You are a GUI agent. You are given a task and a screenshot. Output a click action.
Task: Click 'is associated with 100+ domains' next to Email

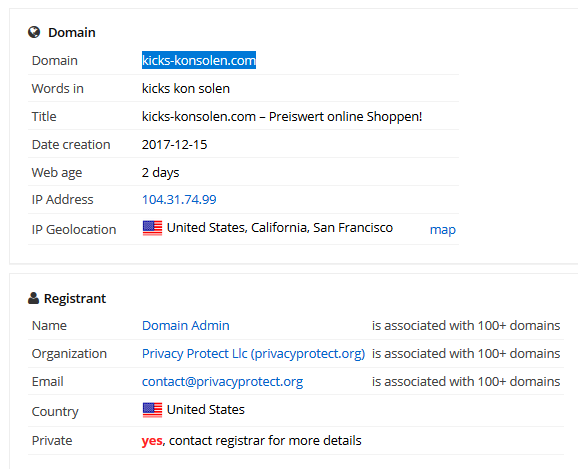pyautogui.click(x=466, y=382)
